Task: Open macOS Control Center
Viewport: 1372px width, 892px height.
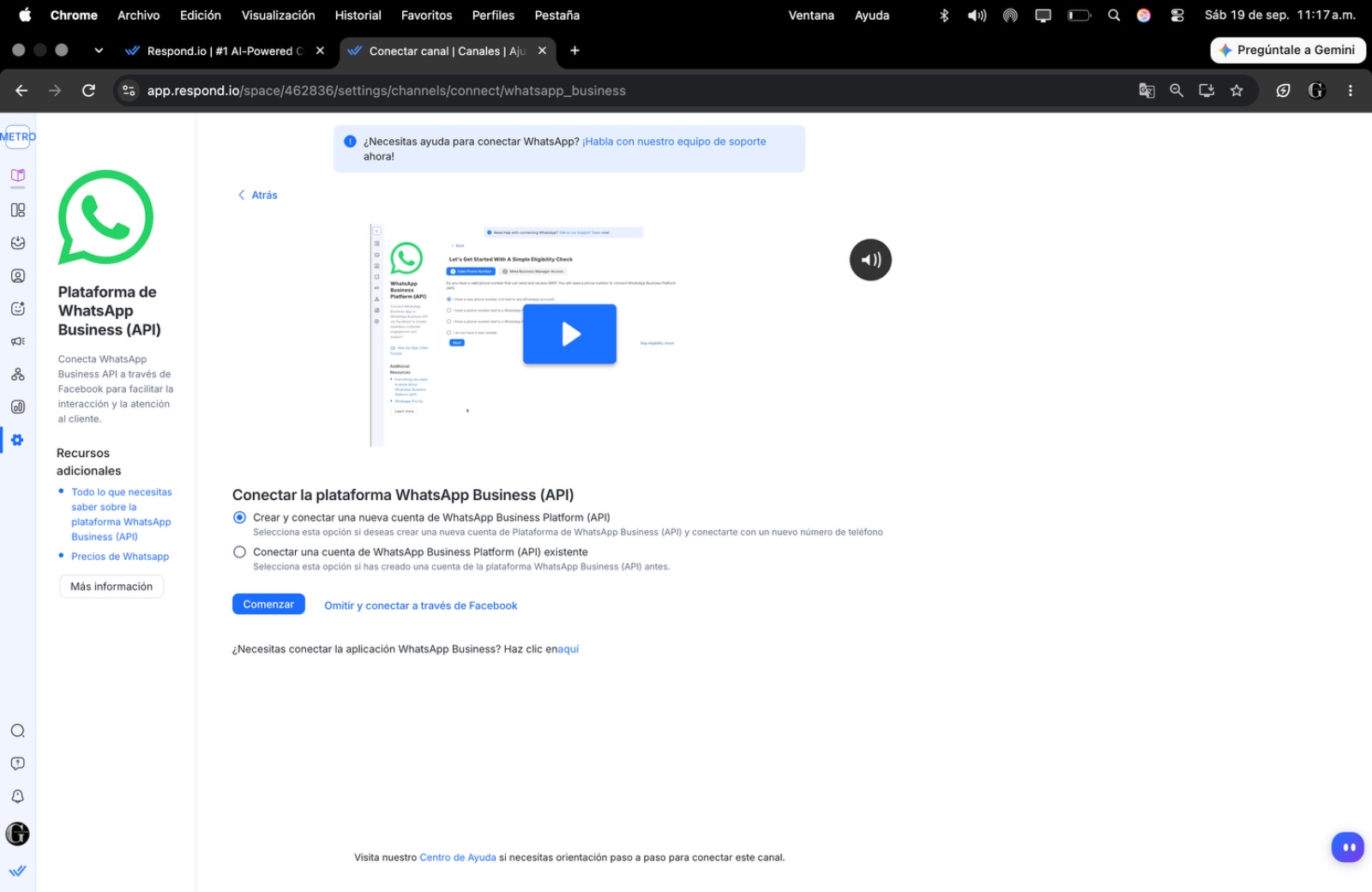Action: point(1177,15)
